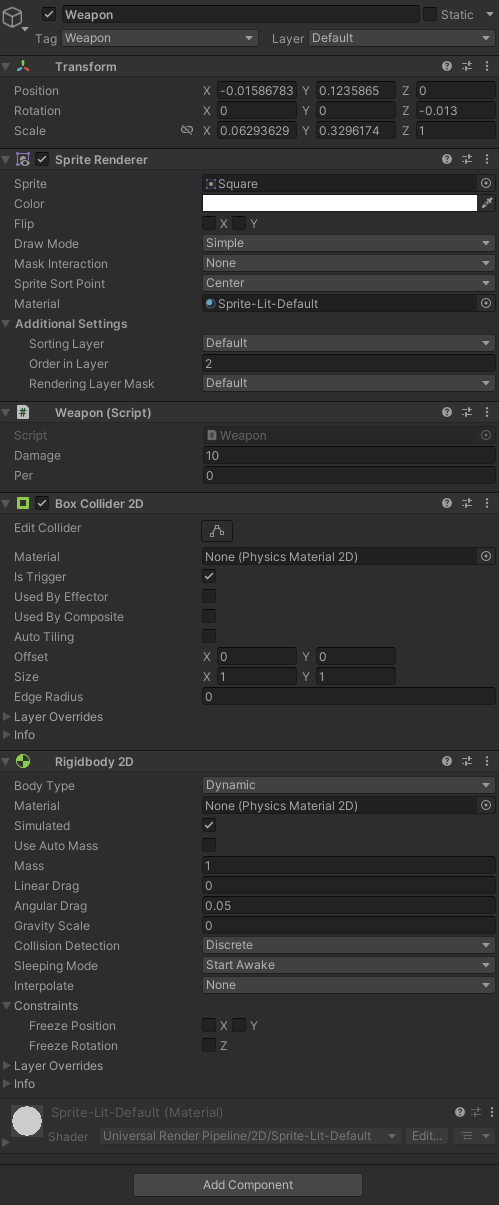The image size is (499, 1205).
Task: Click the color eyedropper picker icon
Action: 488,203
